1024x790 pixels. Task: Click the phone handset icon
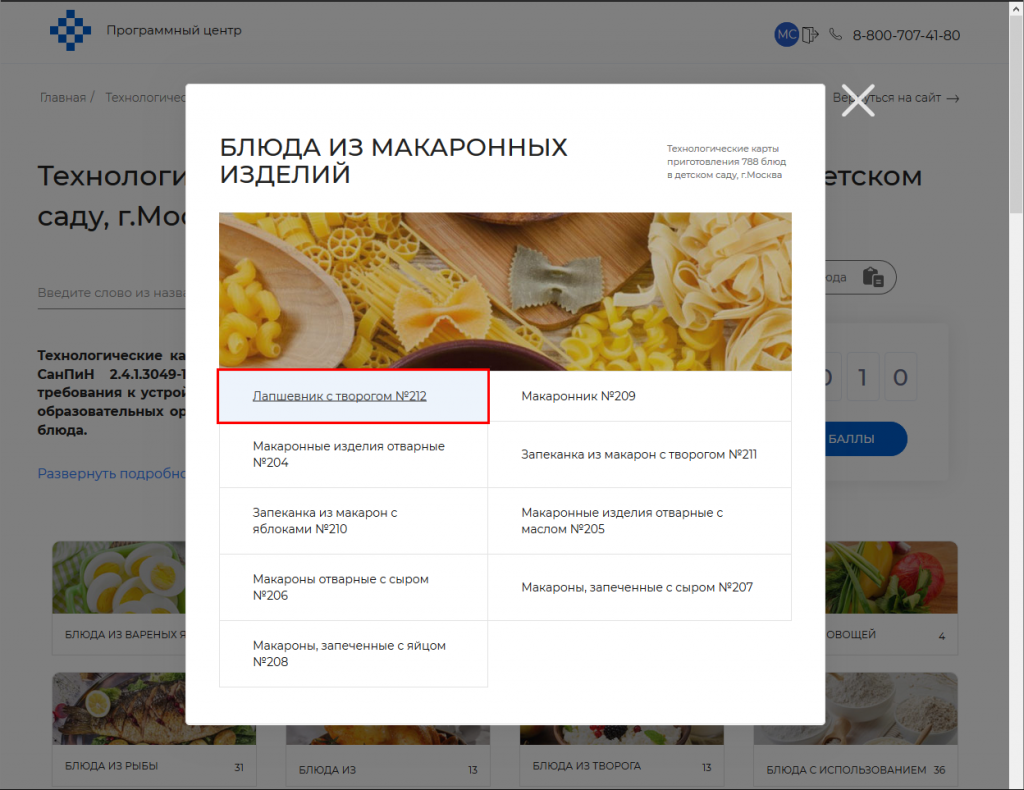point(836,35)
